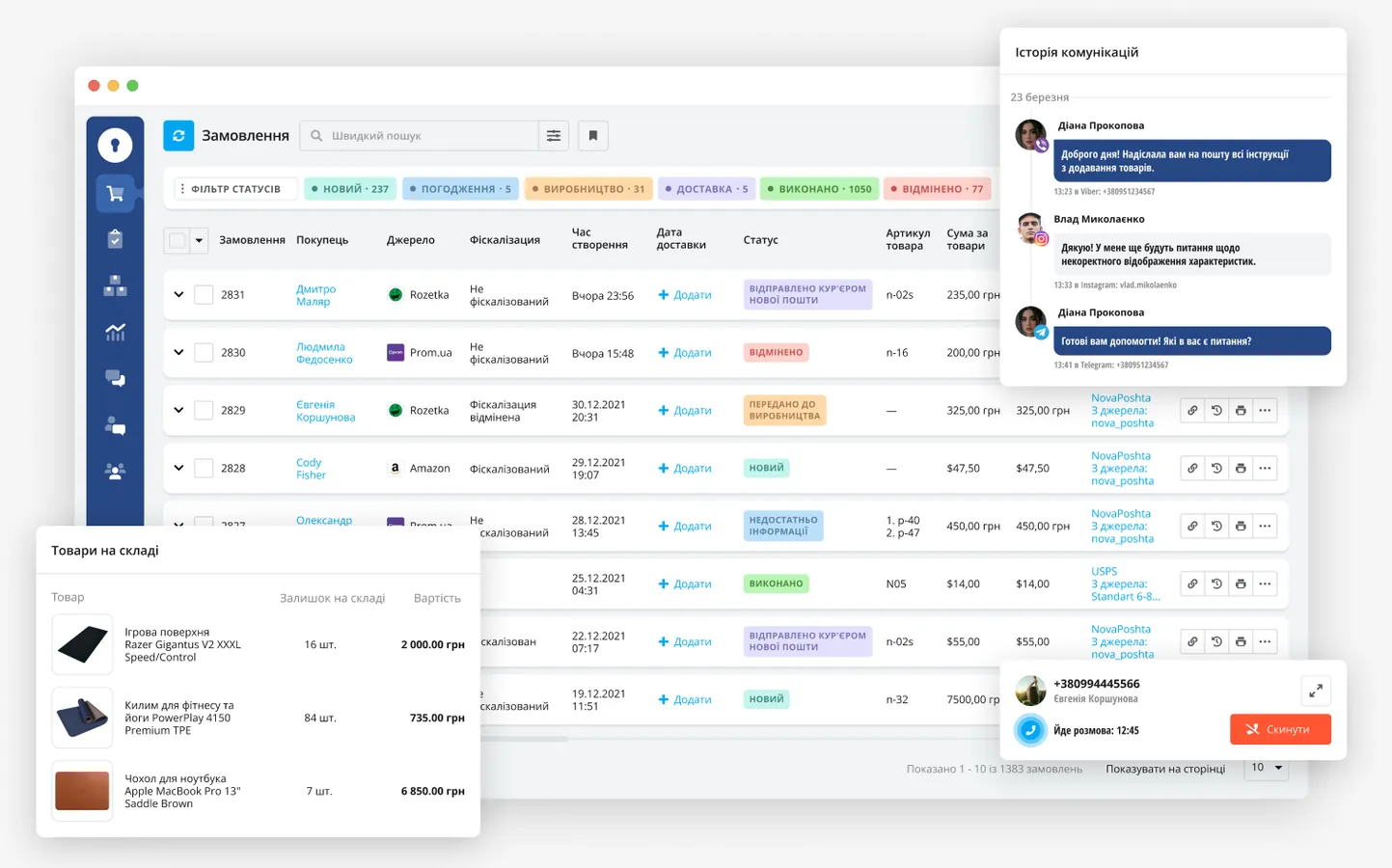Check the box for order 2828

click(204, 469)
